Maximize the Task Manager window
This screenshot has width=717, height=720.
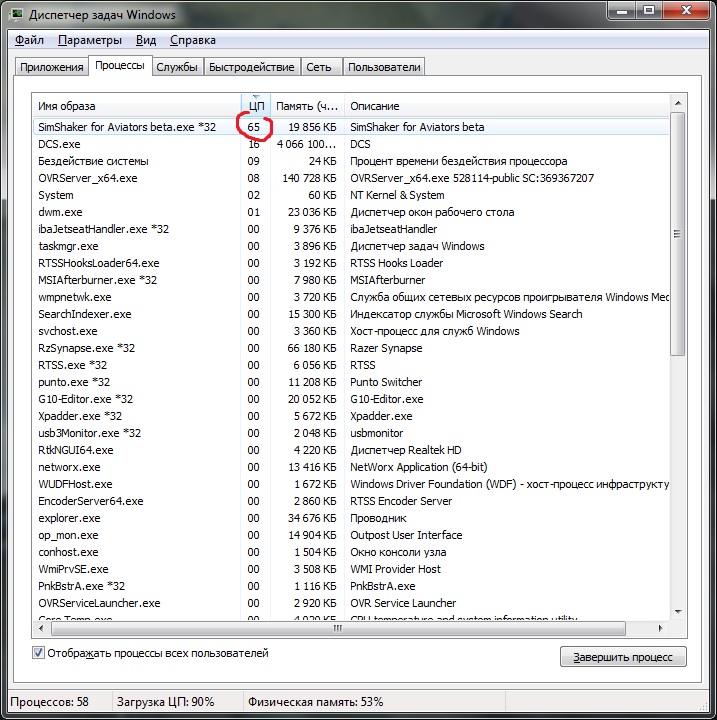point(649,10)
